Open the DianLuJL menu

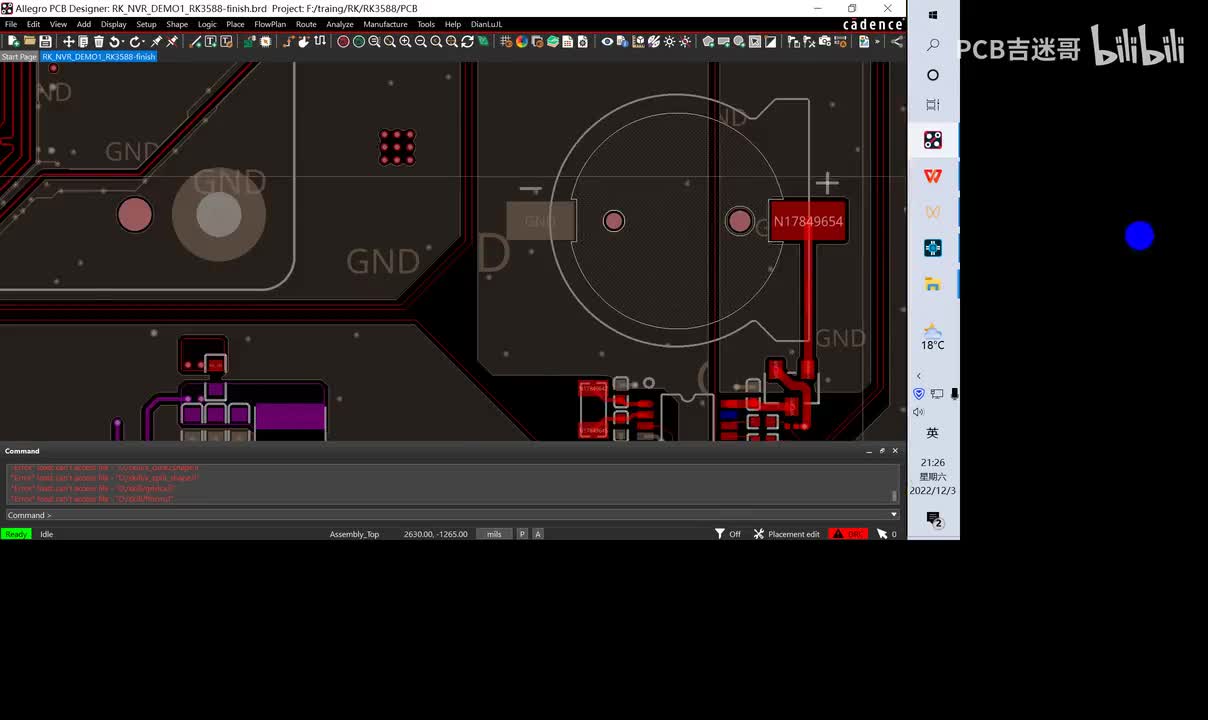click(x=486, y=24)
